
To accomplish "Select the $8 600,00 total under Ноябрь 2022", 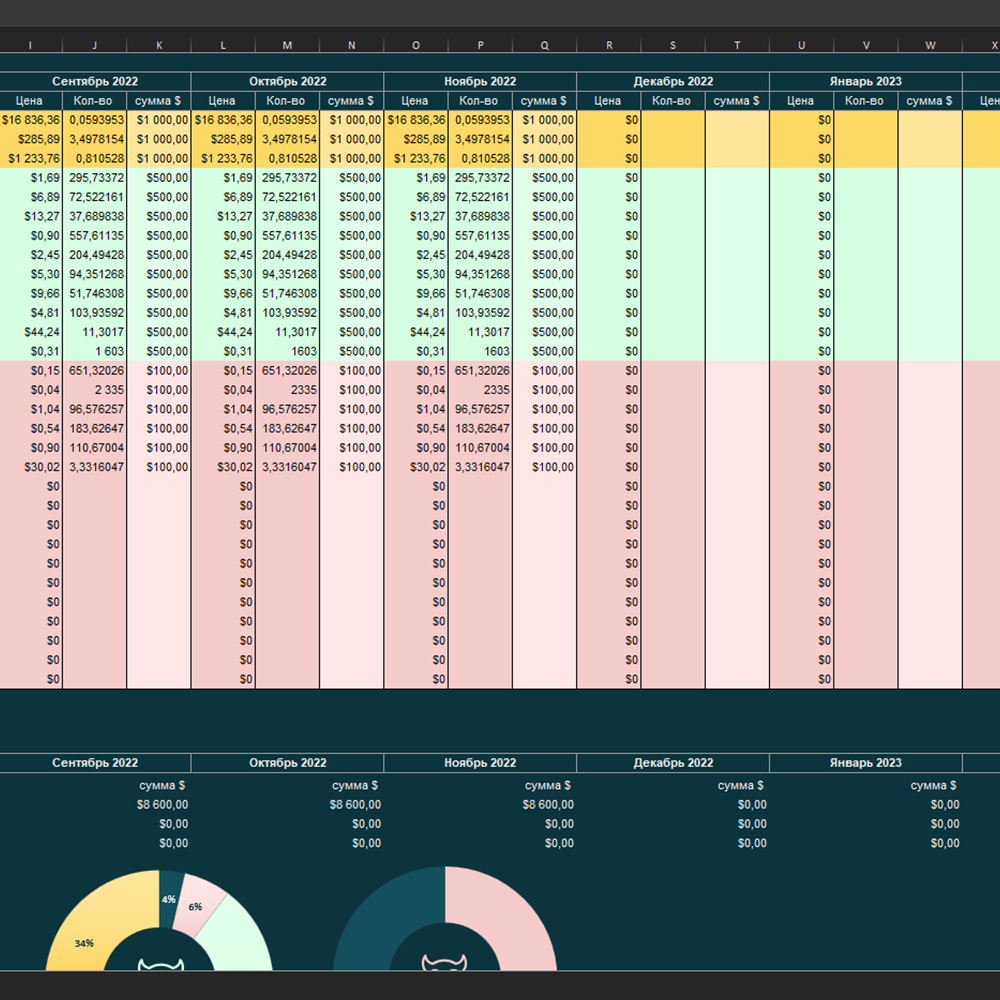I will pos(548,805).
